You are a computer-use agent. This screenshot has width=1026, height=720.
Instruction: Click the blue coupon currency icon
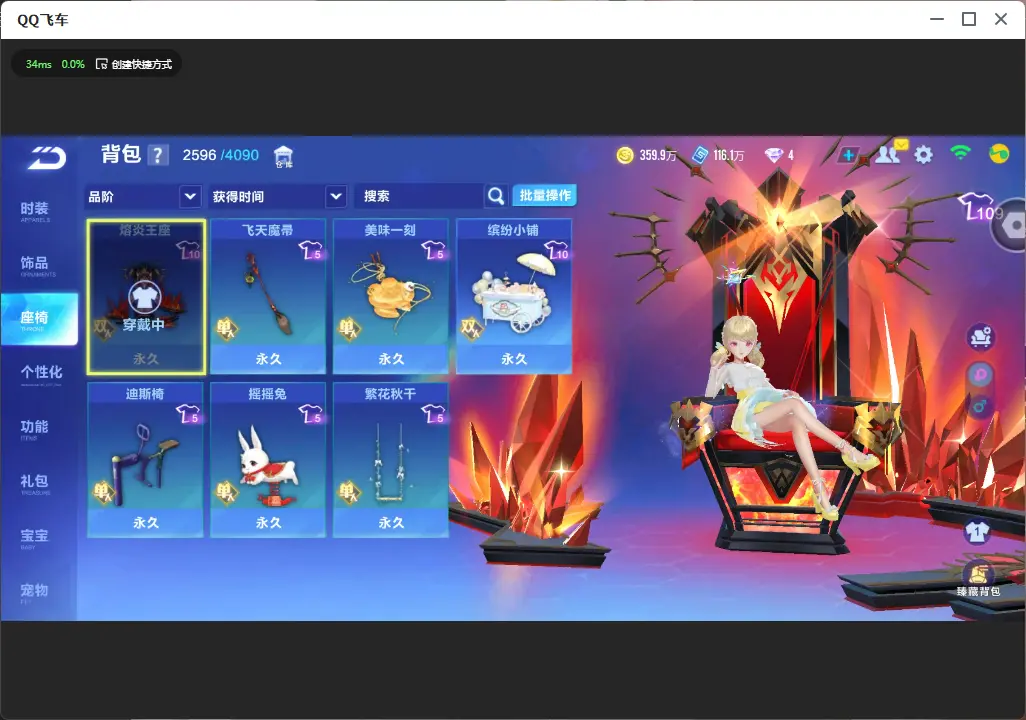pos(700,155)
